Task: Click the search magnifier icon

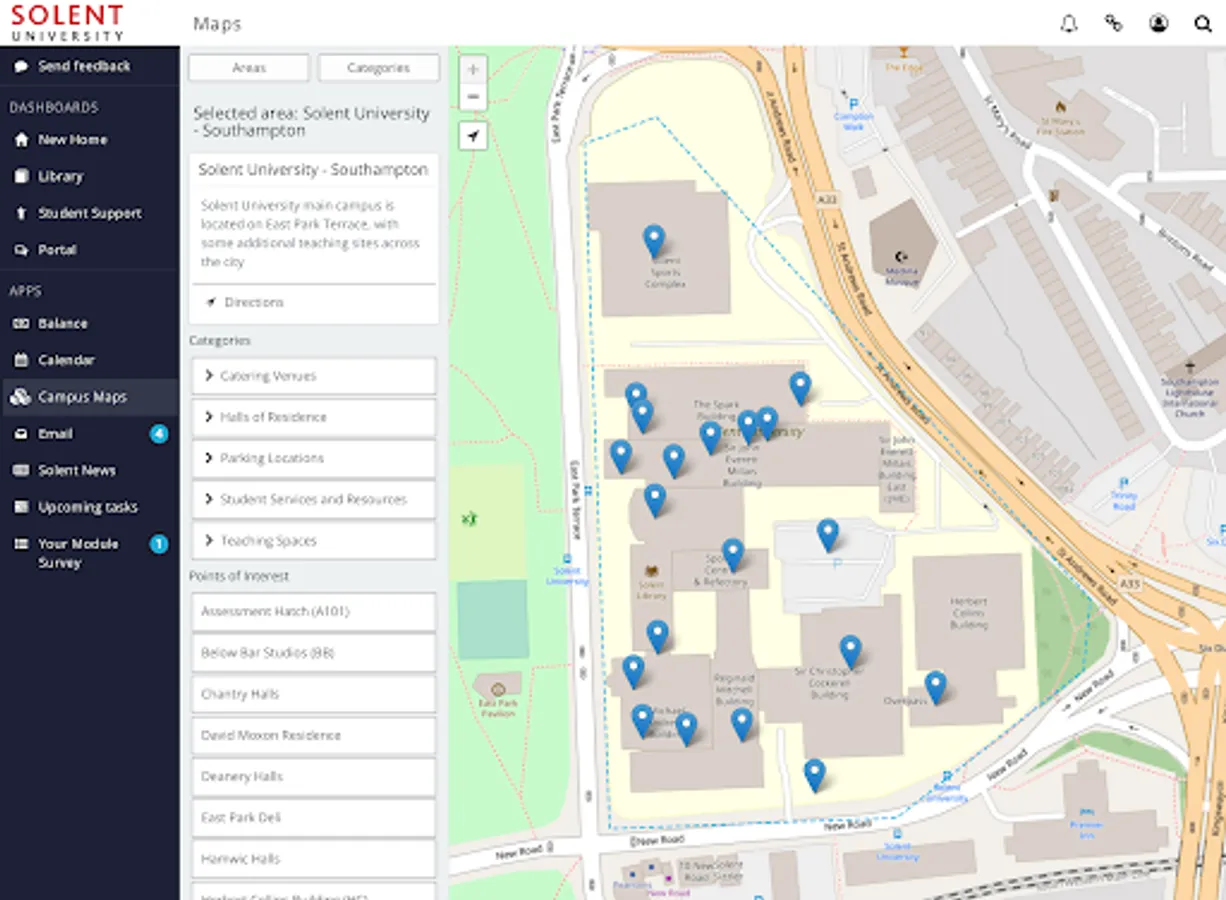Action: (x=1203, y=23)
